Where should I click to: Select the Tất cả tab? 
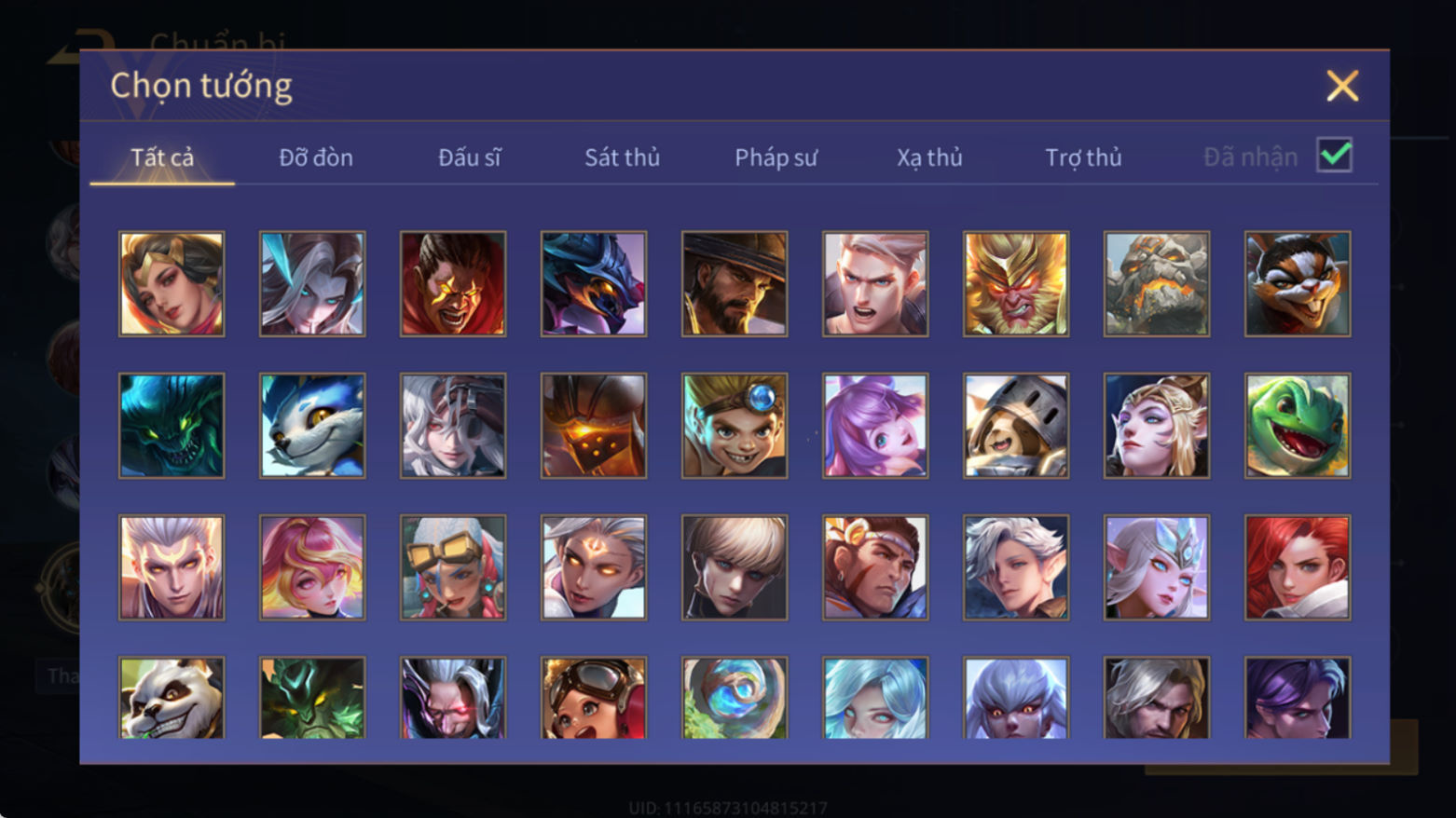[162, 157]
